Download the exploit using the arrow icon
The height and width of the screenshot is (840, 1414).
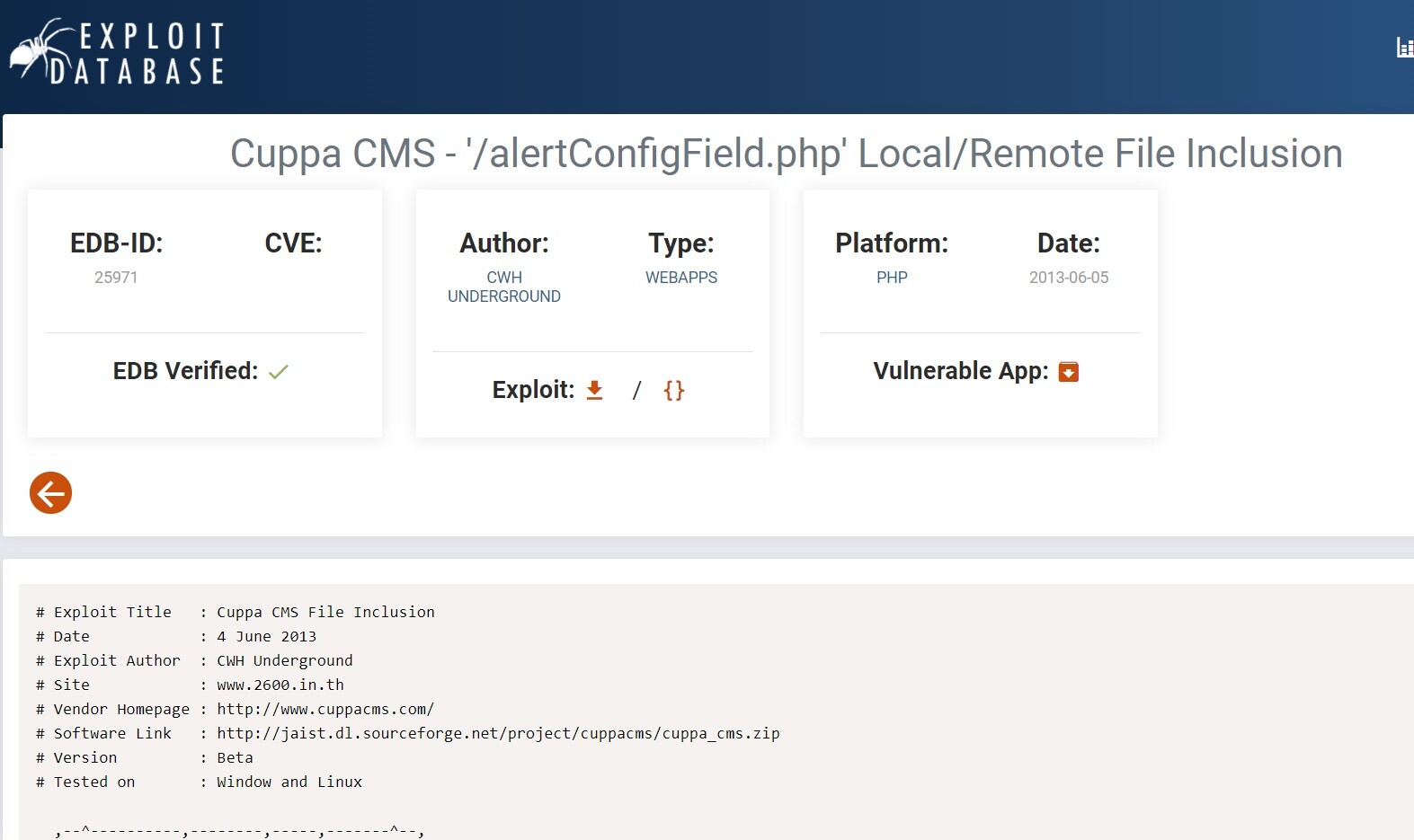coord(594,390)
